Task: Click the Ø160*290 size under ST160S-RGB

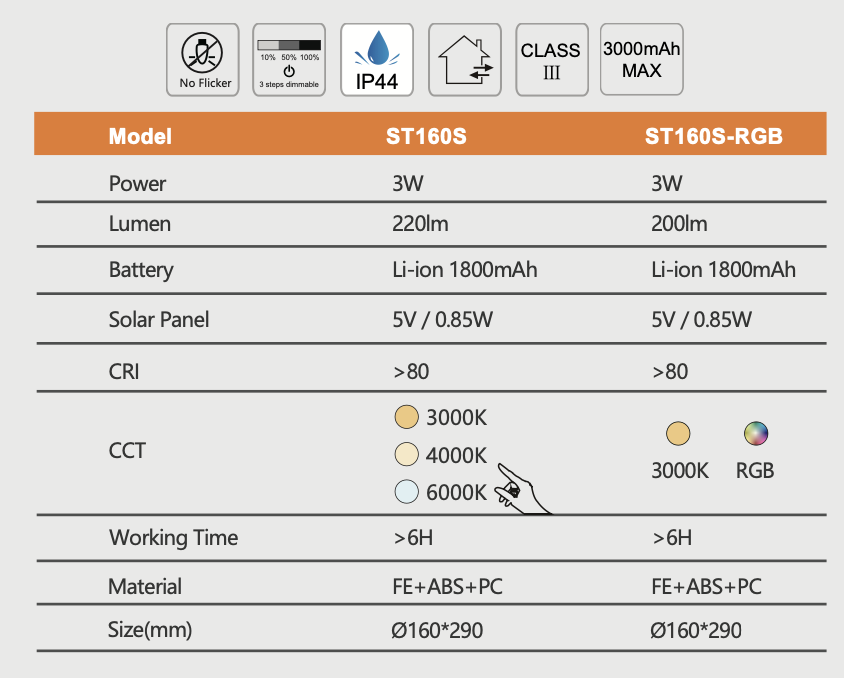Action: coord(695,630)
